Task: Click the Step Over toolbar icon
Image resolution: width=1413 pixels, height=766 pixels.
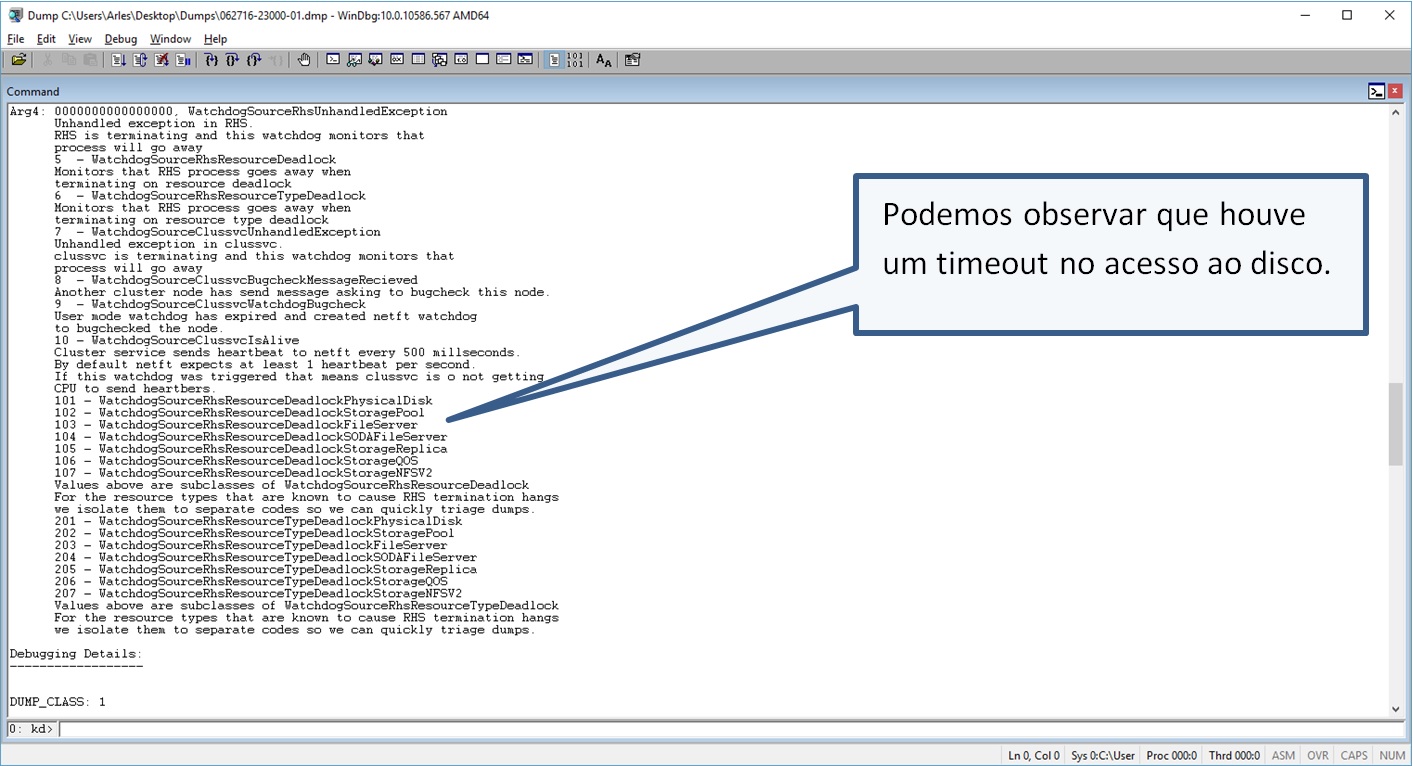Action: [232, 60]
